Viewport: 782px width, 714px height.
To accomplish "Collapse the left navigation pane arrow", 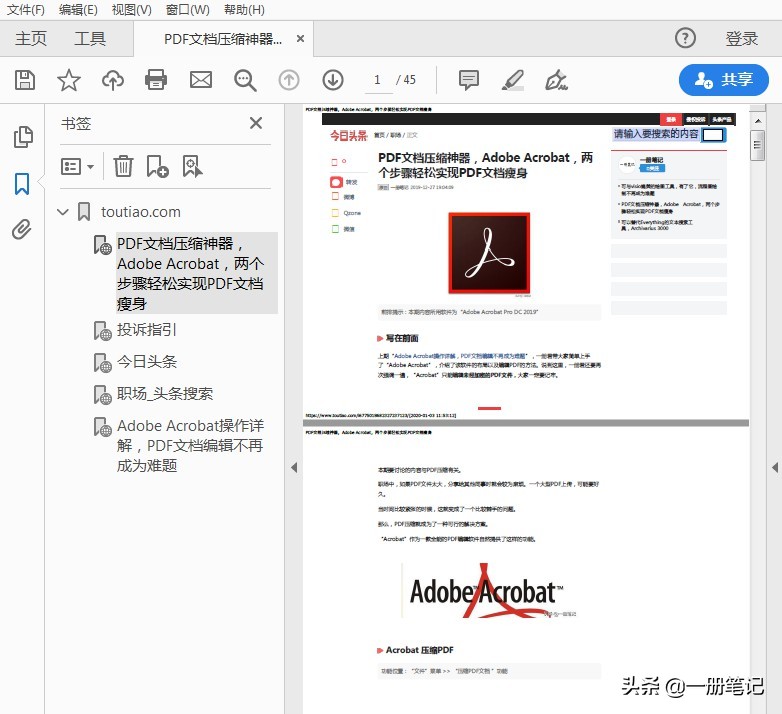I will click(294, 467).
